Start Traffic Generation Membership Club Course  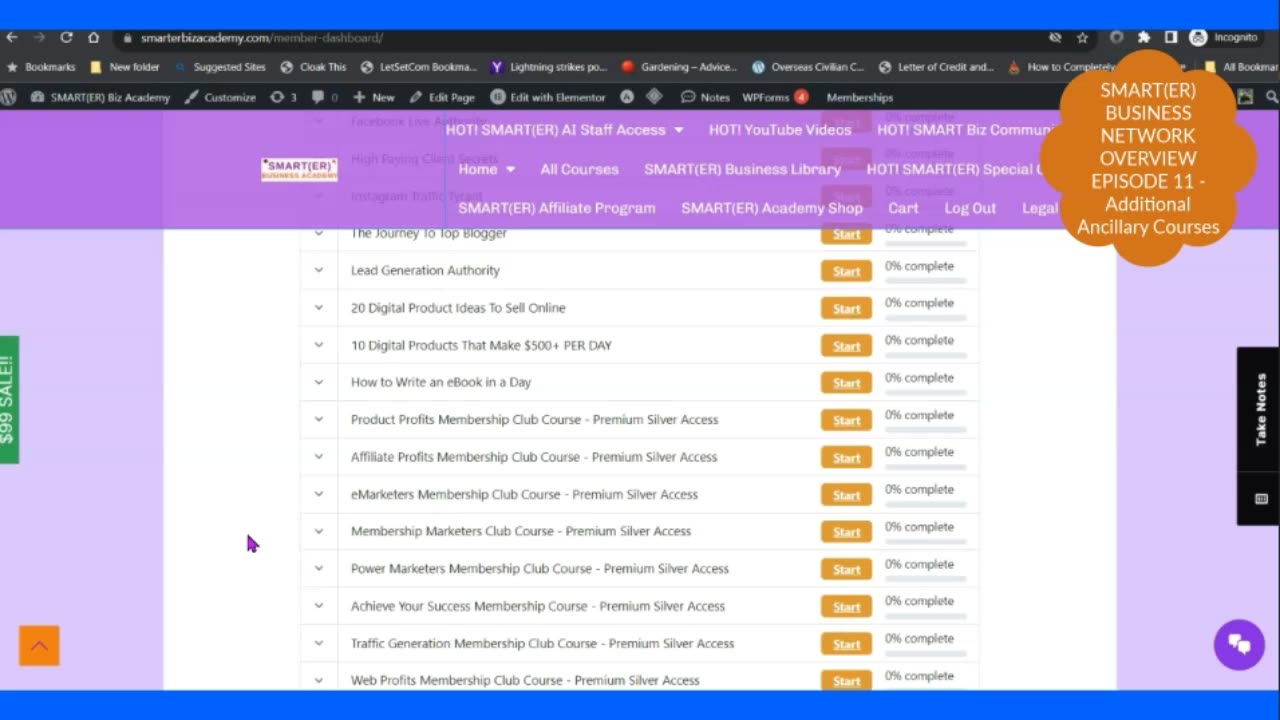coord(846,644)
